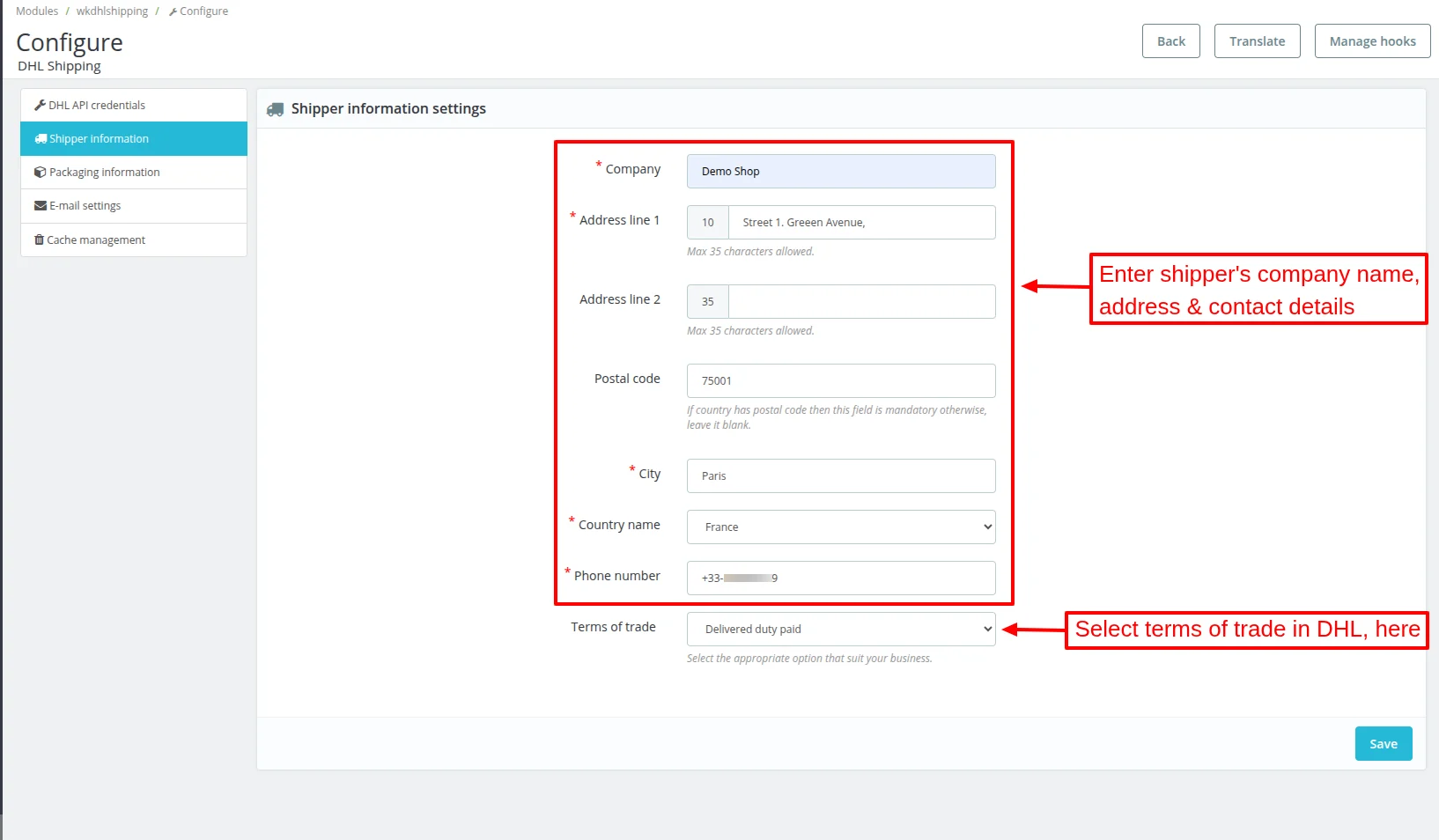Image resolution: width=1439 pixels, height=840 pixels.
Task: Click the truck icon beside Shipper information tab
Action: point(41,139)
